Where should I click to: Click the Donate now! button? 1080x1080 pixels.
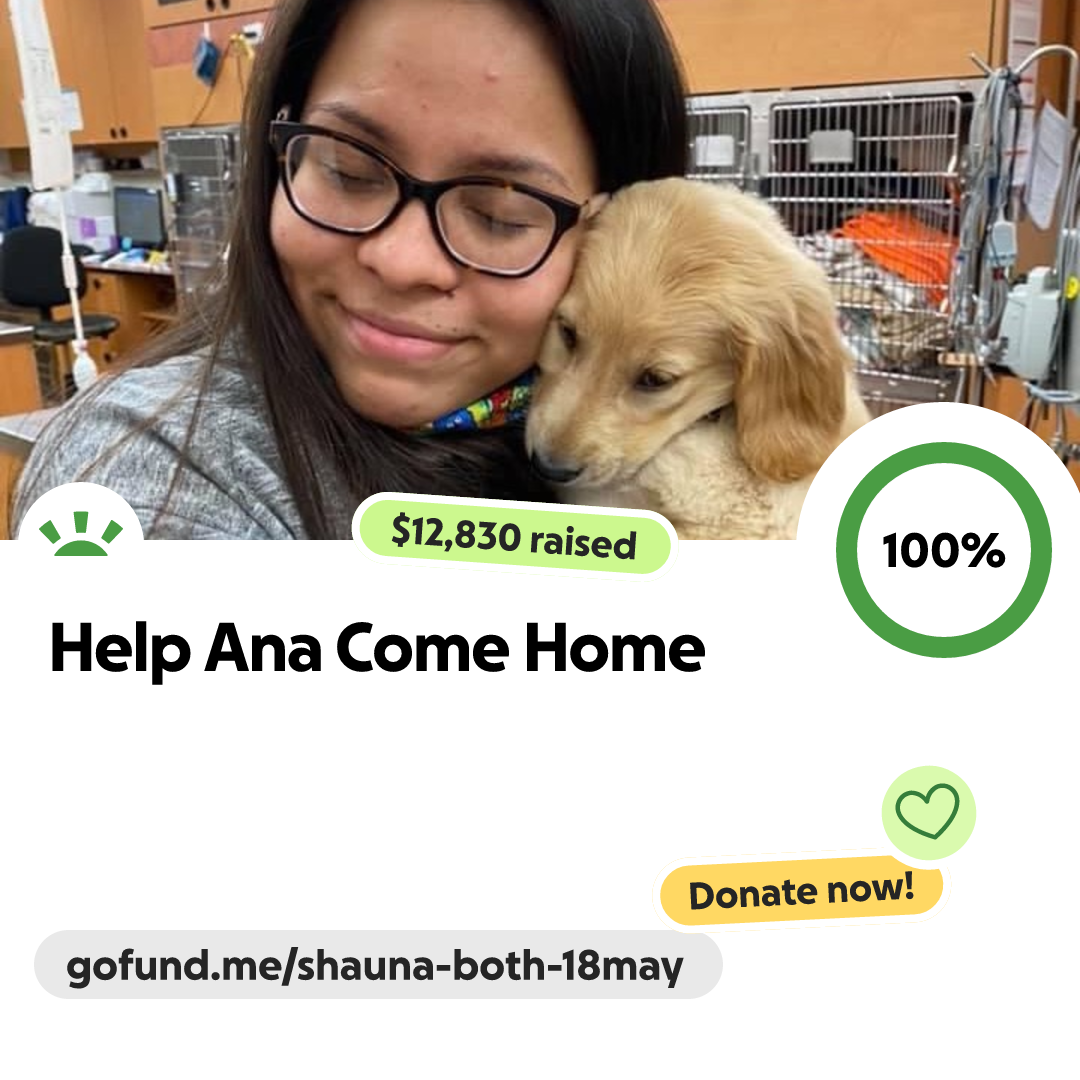coord(801,891)
